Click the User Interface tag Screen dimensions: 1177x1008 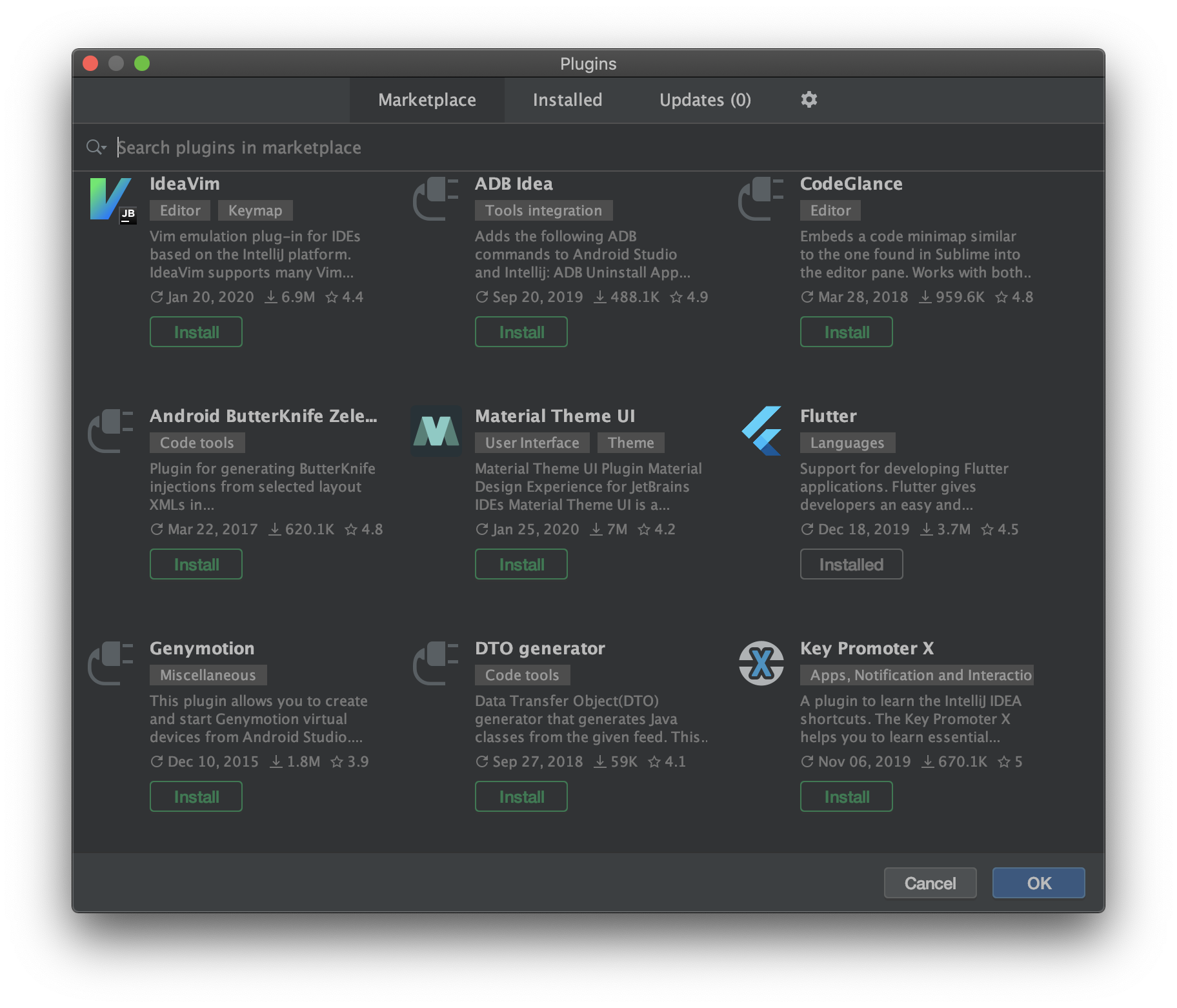coord(532,443)
